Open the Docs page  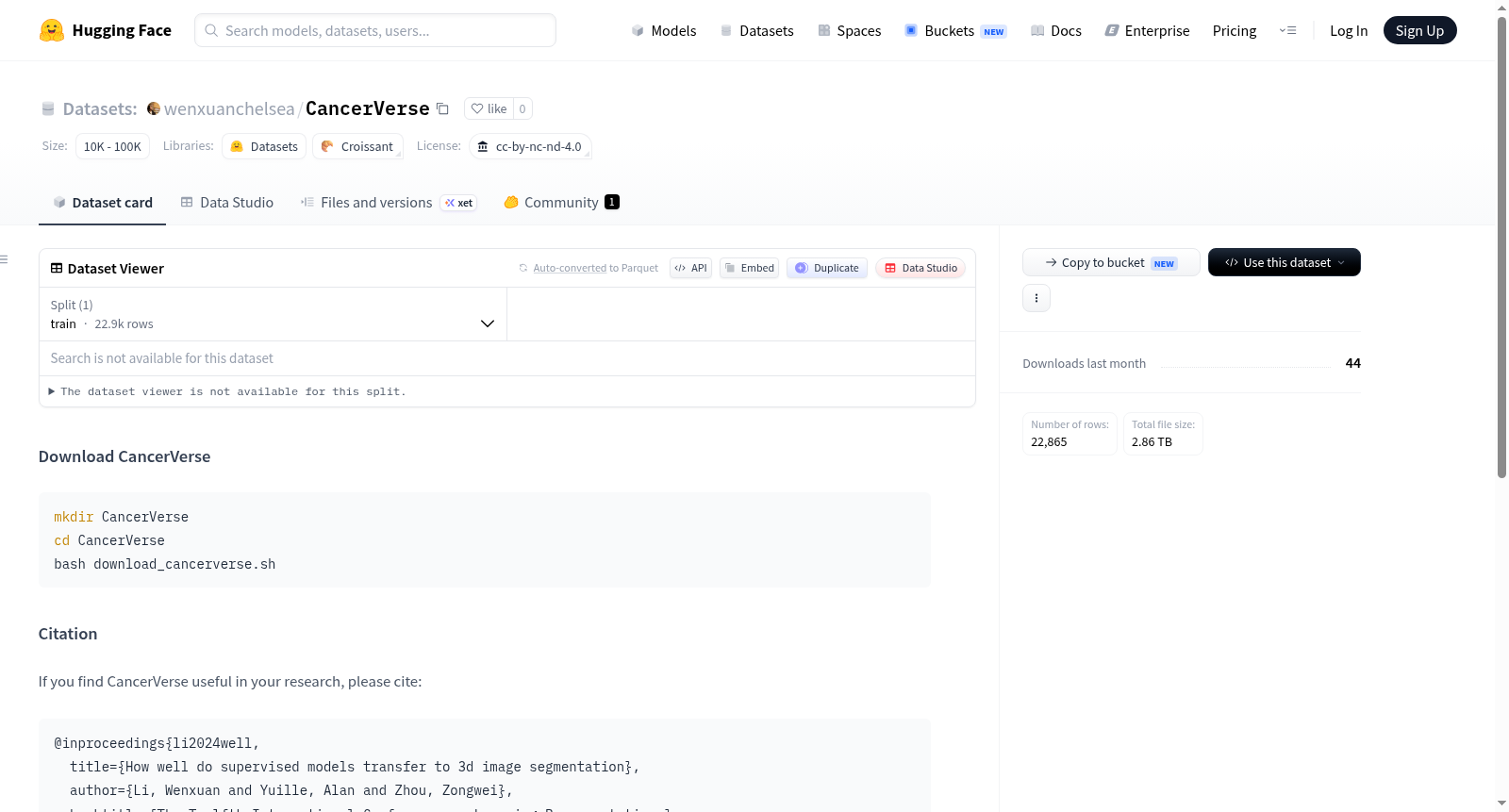point(1055,30)
